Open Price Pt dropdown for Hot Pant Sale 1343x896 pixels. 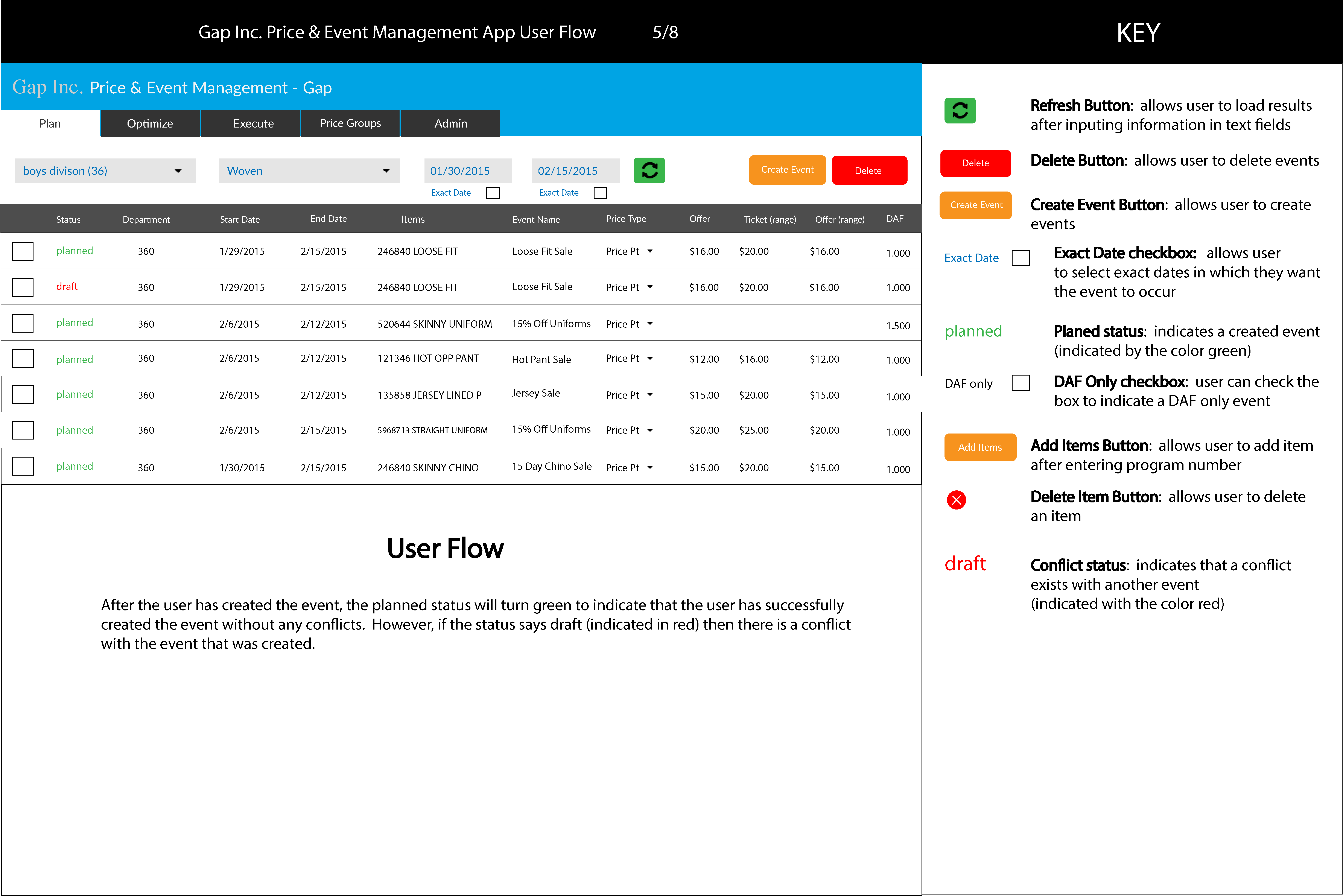(x=650, y=358)
